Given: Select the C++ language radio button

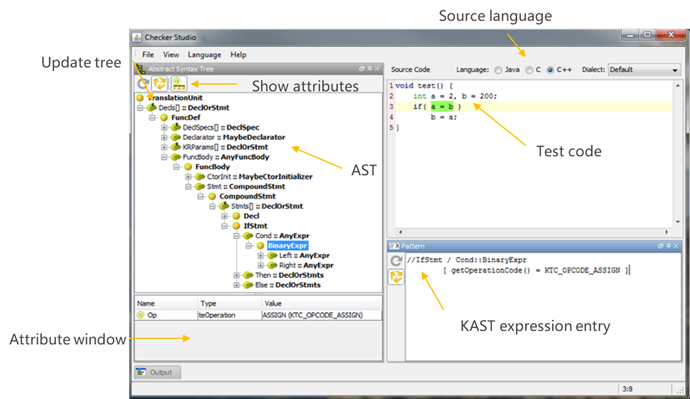Looking at the screenshot, I should click(x=550, y=70).
